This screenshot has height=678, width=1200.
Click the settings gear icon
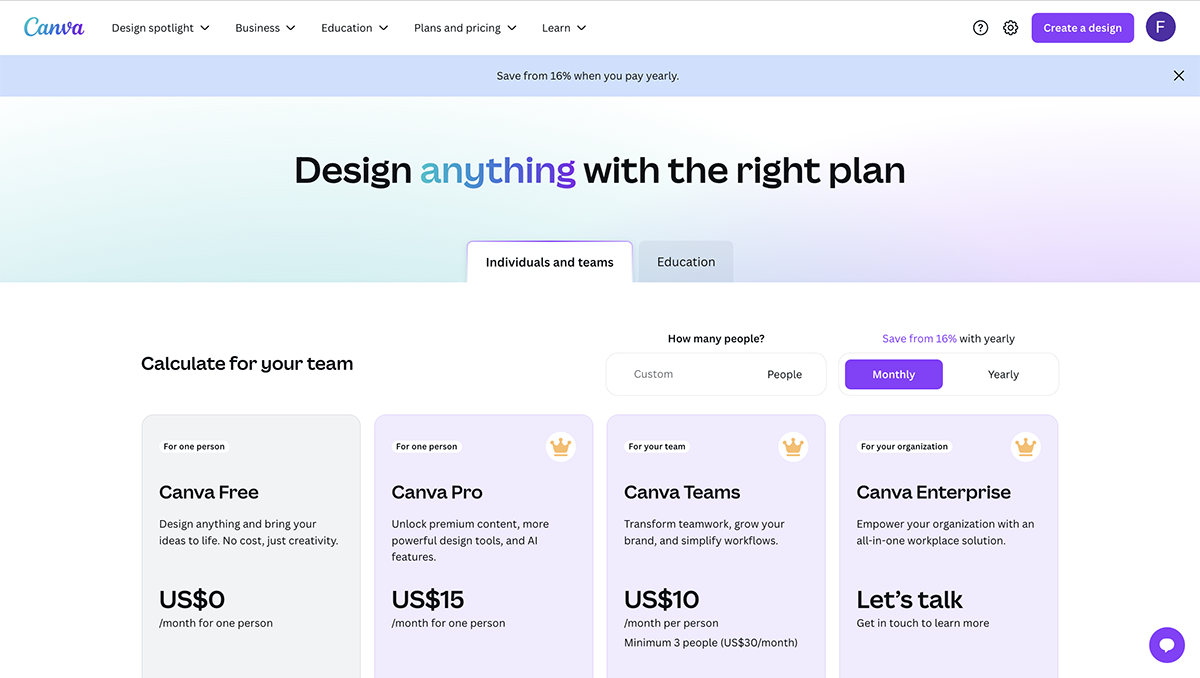(1010, 27)
